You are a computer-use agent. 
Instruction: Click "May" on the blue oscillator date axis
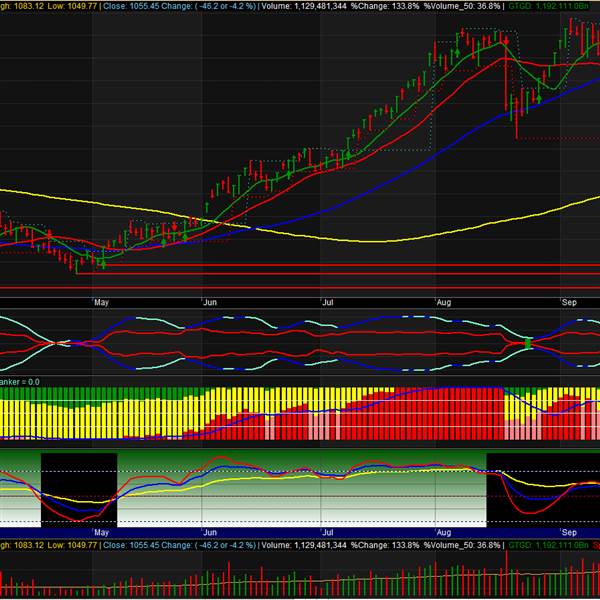coord(101,532)
